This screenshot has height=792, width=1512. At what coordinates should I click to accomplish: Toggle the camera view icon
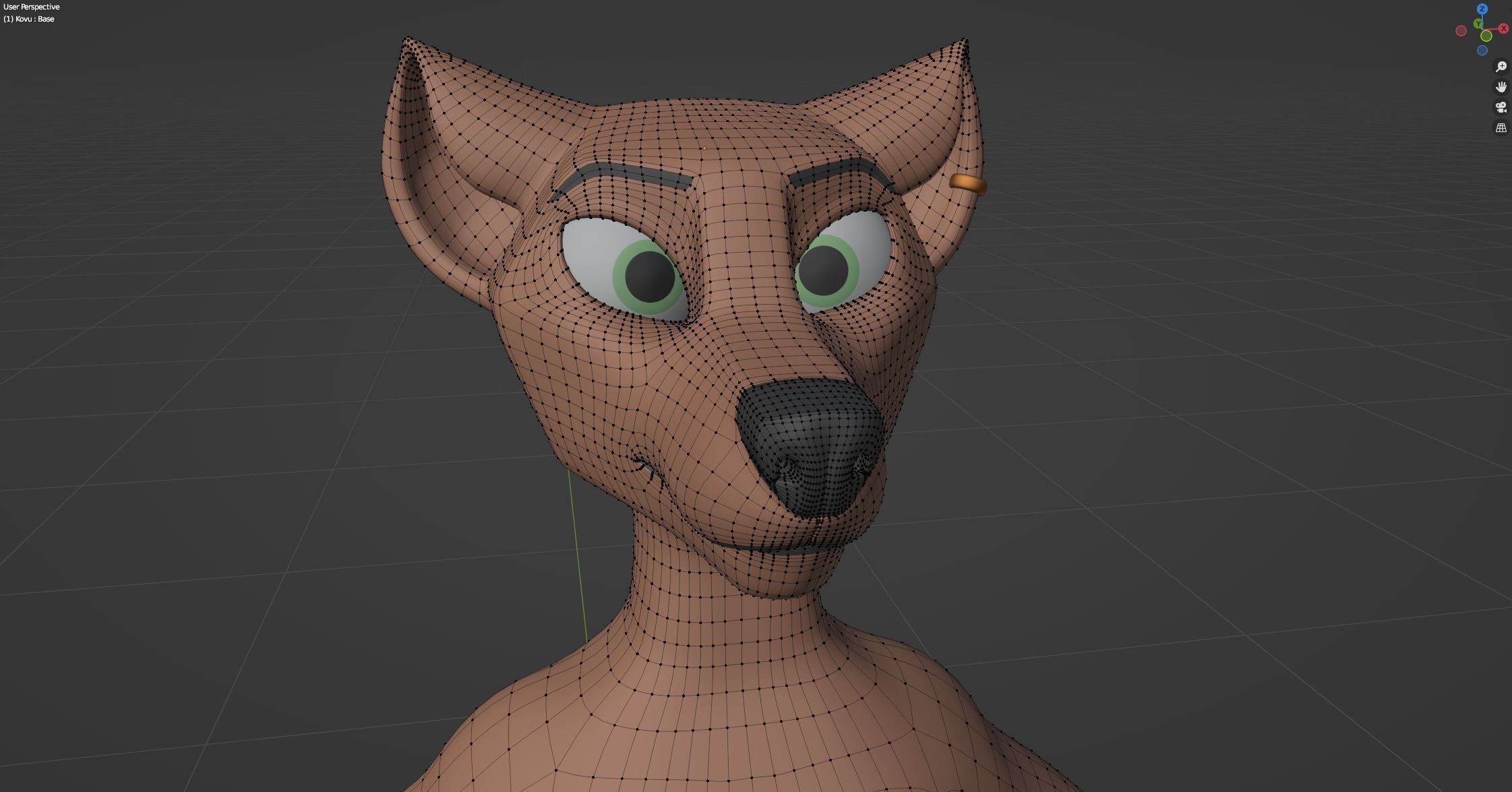[x=1501, y=107]
